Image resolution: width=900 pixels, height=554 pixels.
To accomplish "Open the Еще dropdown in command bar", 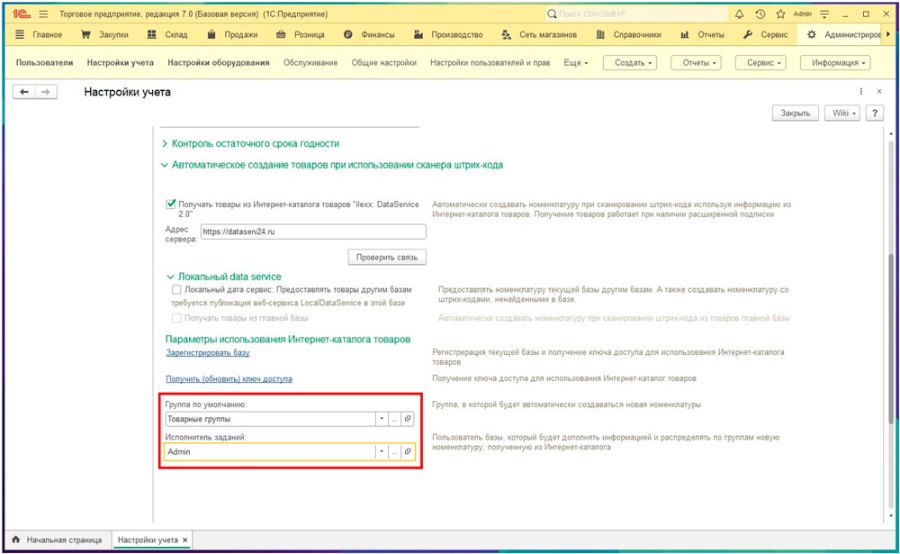I will [x=576, y=63].
